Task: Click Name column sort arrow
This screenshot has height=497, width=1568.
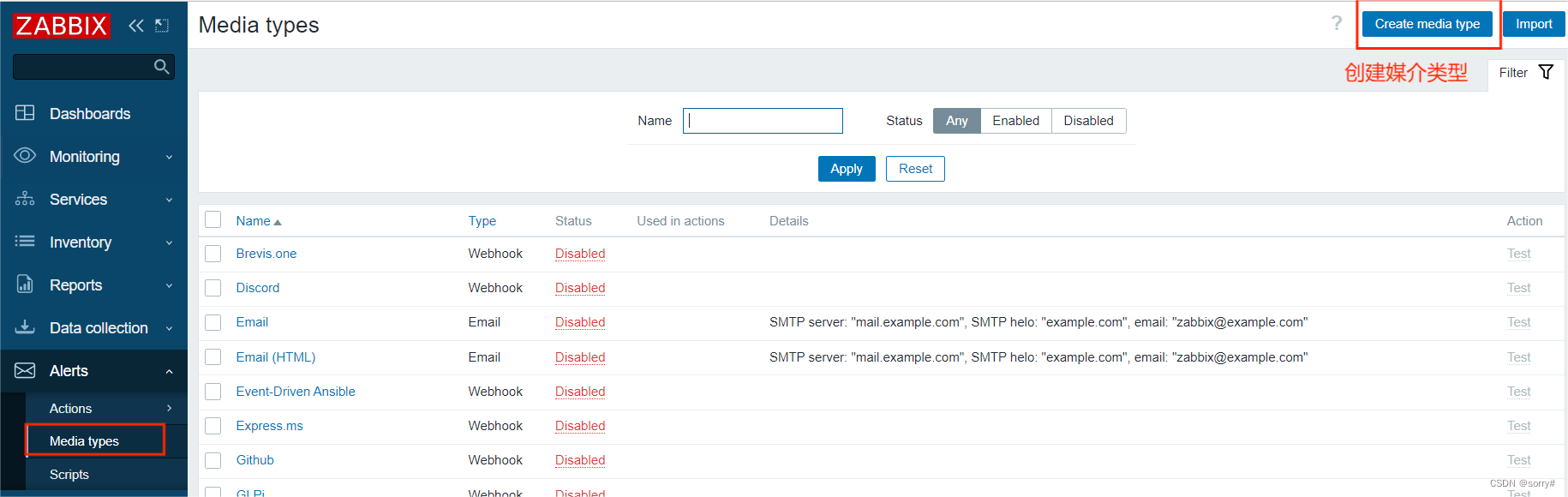Action: coord(278,223)
